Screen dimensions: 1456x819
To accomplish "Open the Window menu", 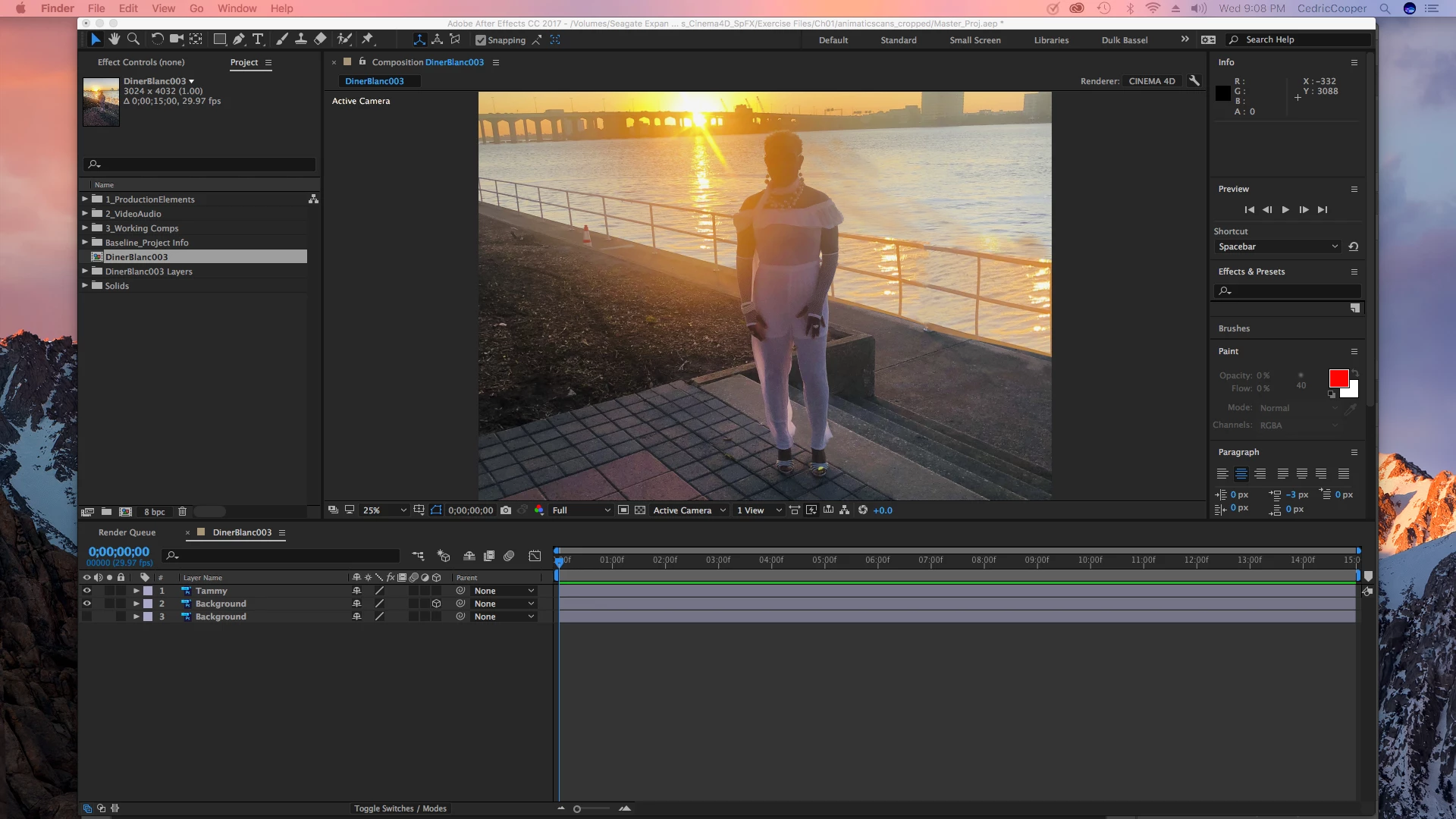I will pos(237,8).
